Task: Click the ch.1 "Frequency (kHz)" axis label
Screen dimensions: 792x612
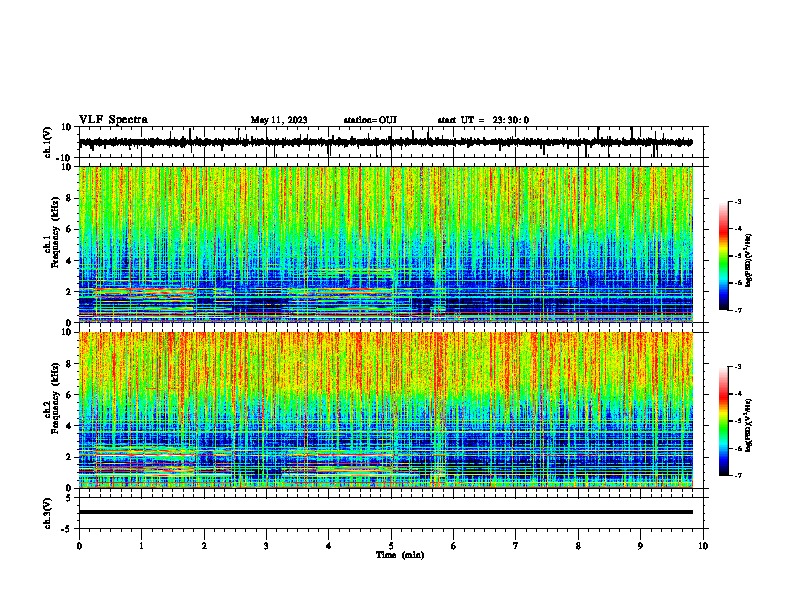Action: [x=55, y=232]
